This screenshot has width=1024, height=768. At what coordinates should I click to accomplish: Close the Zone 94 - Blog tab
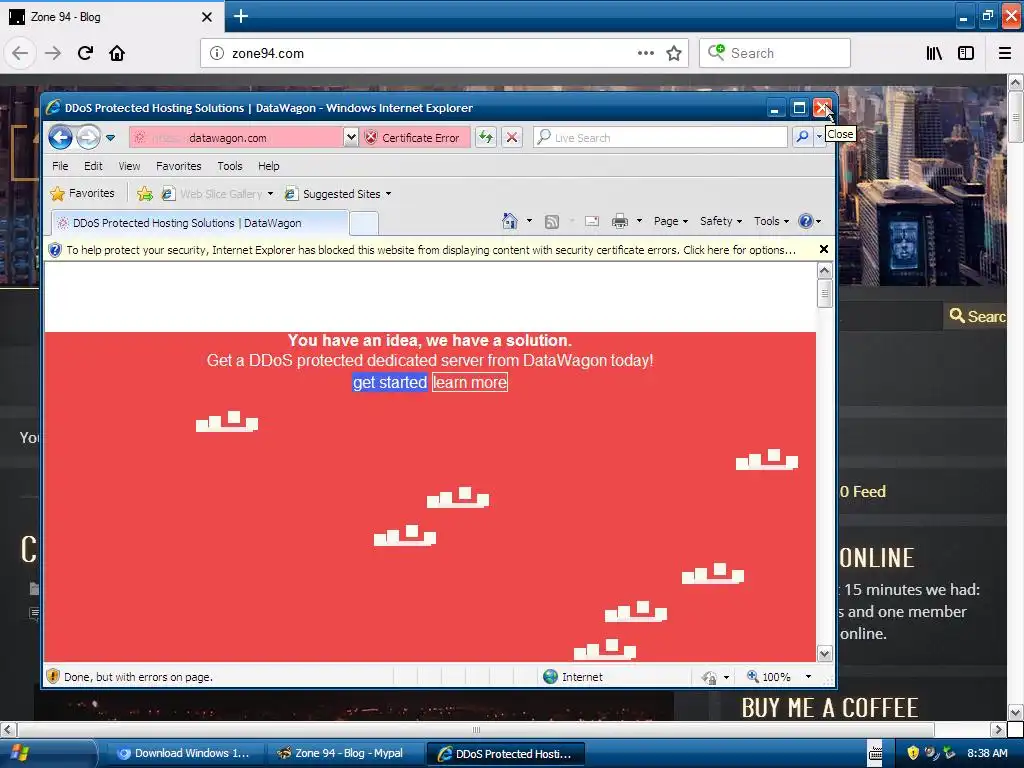click(207, 17)
